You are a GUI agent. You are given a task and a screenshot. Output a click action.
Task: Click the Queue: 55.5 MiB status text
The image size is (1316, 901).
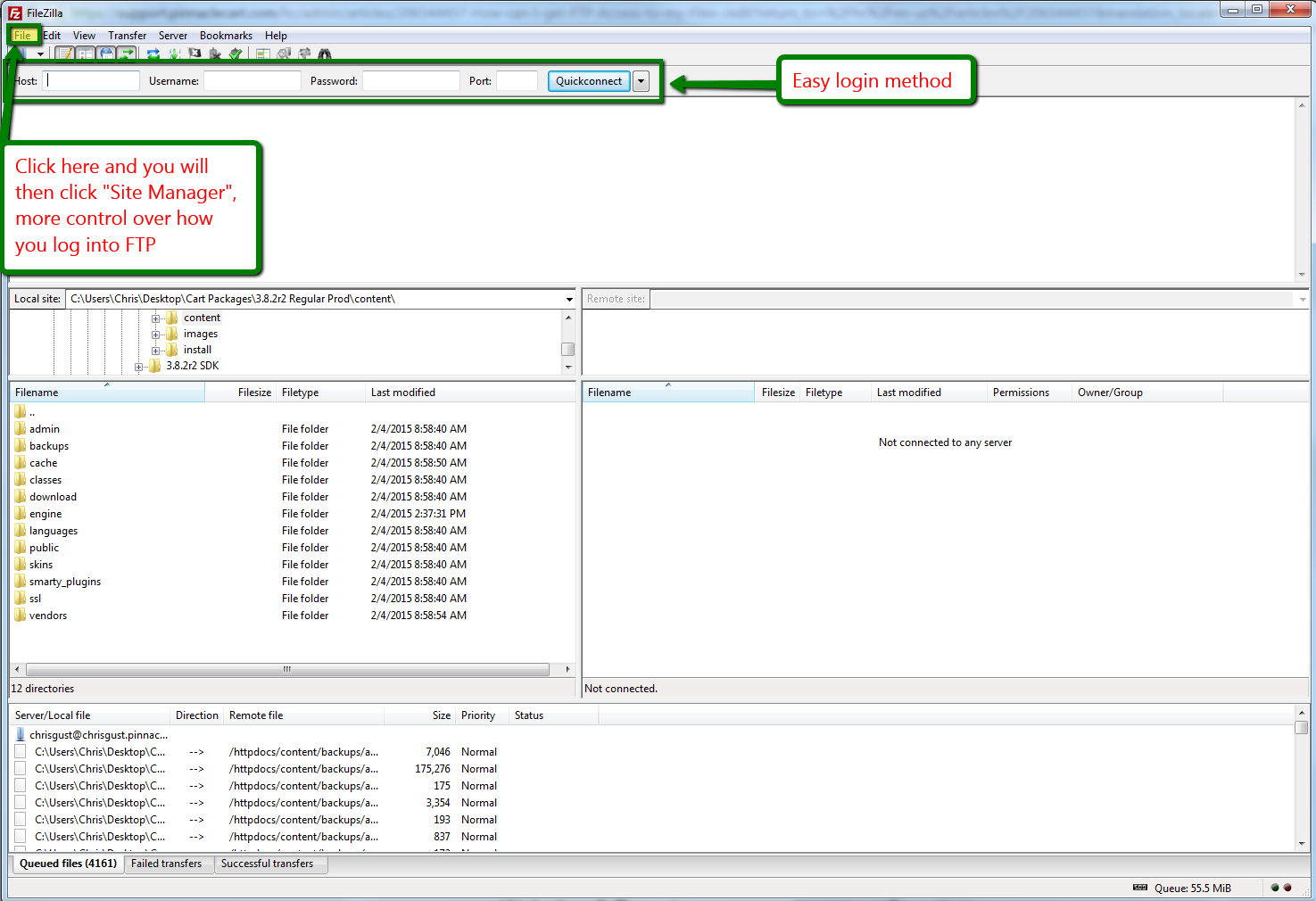[1193, 889]
